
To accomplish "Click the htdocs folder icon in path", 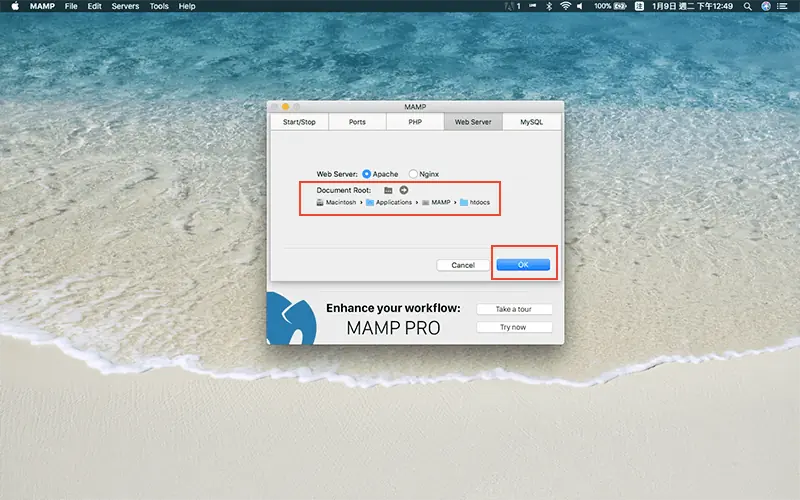I will click(464, 203).
